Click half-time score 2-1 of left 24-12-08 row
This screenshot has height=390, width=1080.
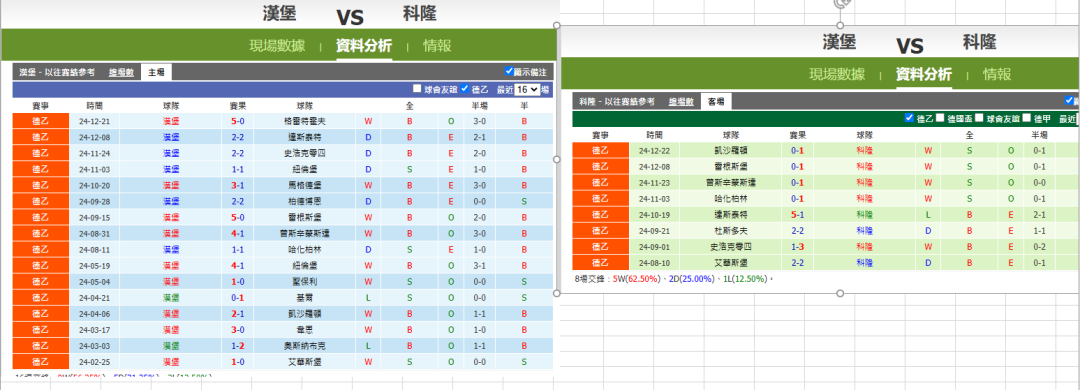click(x=479, y=137)
